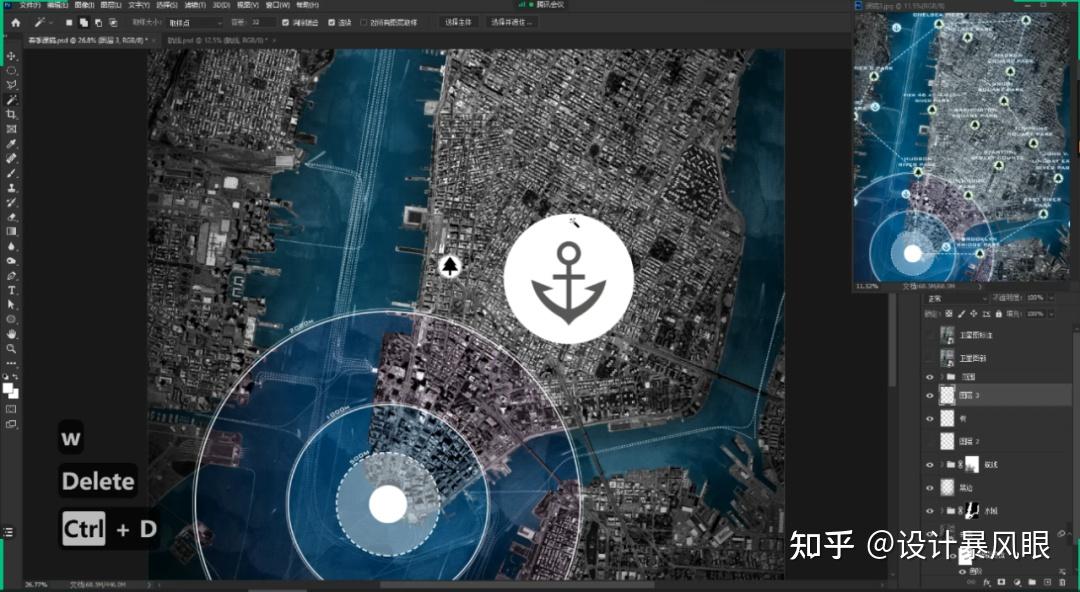Open the layer fill dropdown arrow
This screenshot has height=592, width=1080.
[x=1050, y=314]
